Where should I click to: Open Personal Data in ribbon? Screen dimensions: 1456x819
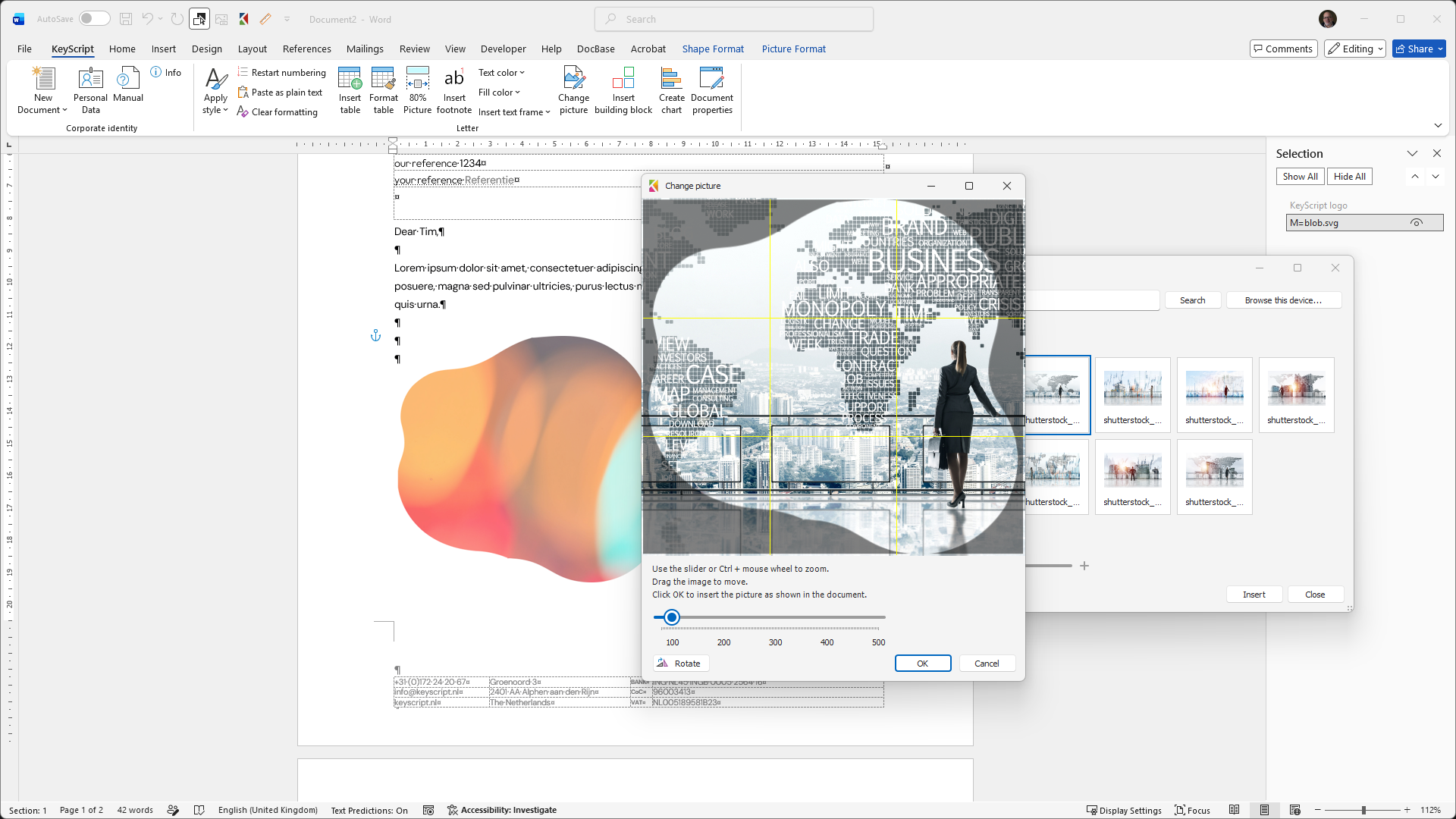pos(90,90)
